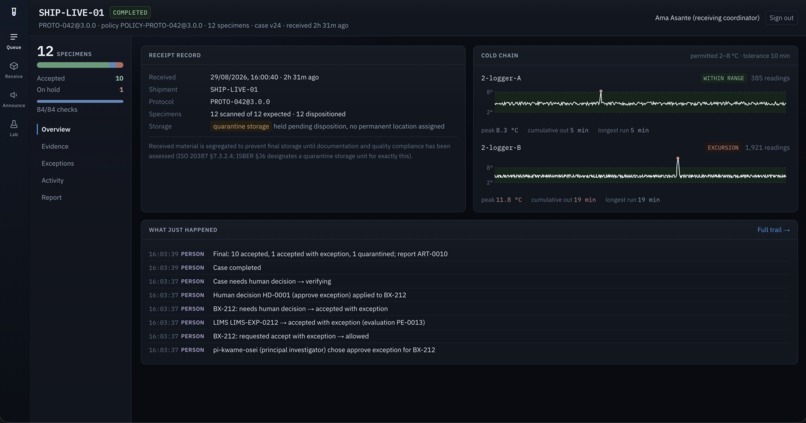Screen dimensions: 806x423
Task: Click the COMPLETED status badge
Action: point(130,12)
